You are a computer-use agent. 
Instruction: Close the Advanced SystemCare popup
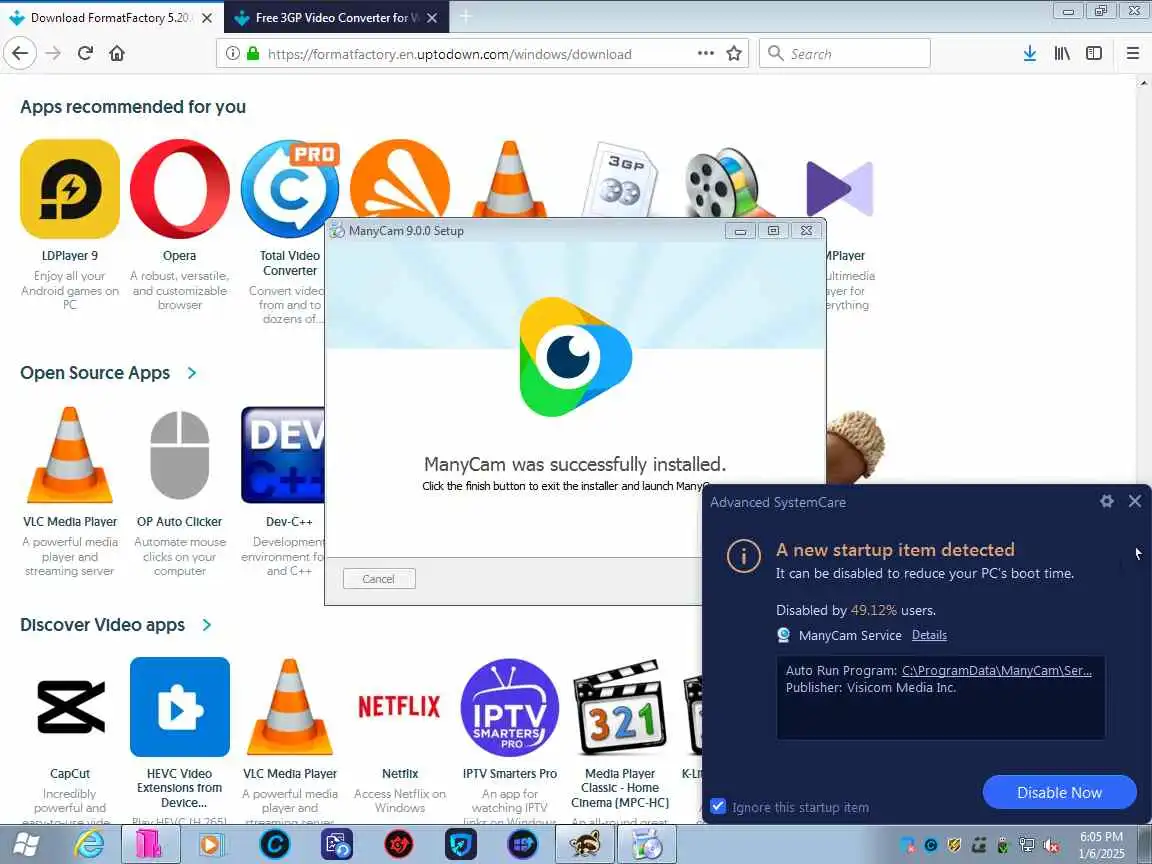1135,501
